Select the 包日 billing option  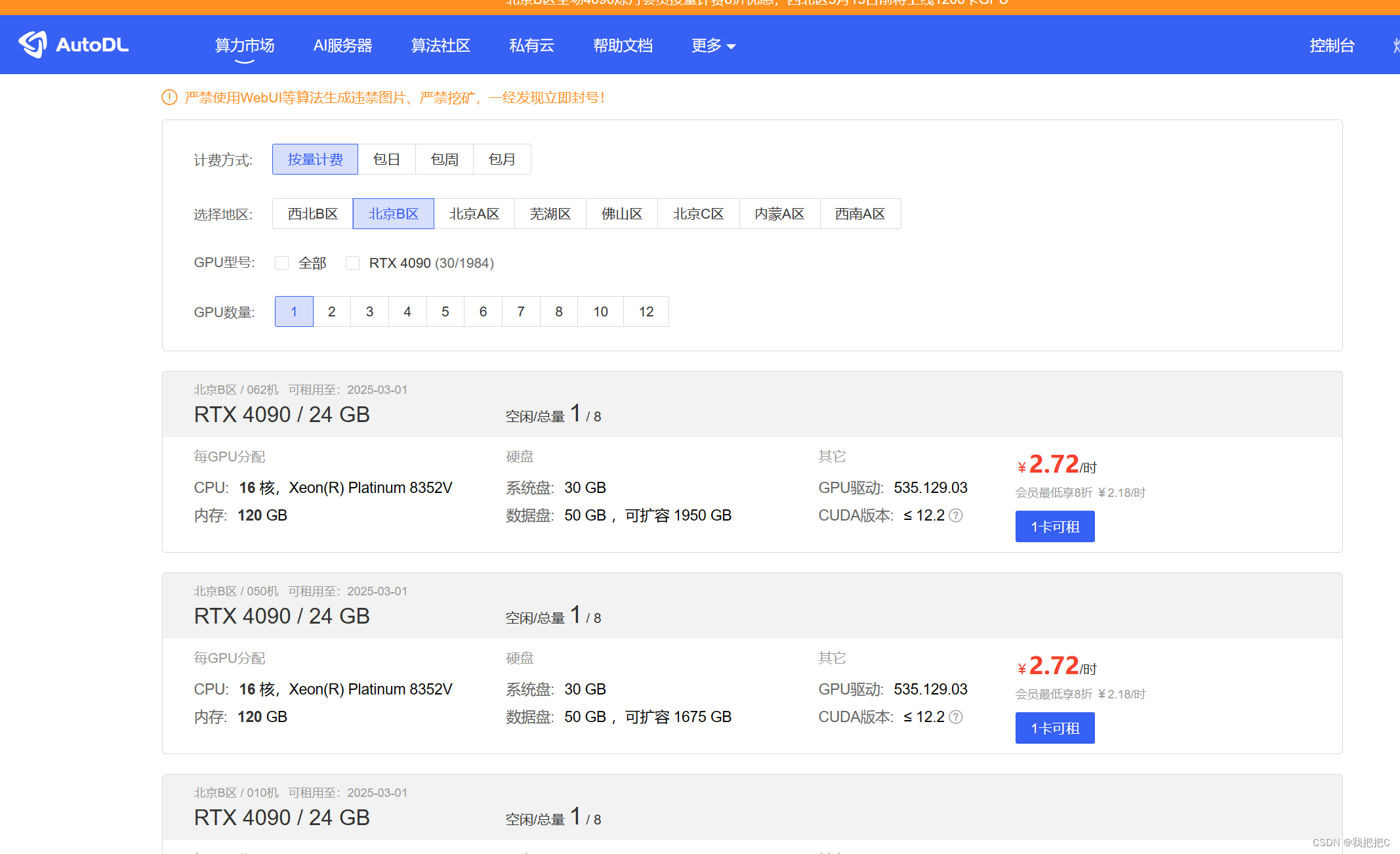(x=386, y=160)
